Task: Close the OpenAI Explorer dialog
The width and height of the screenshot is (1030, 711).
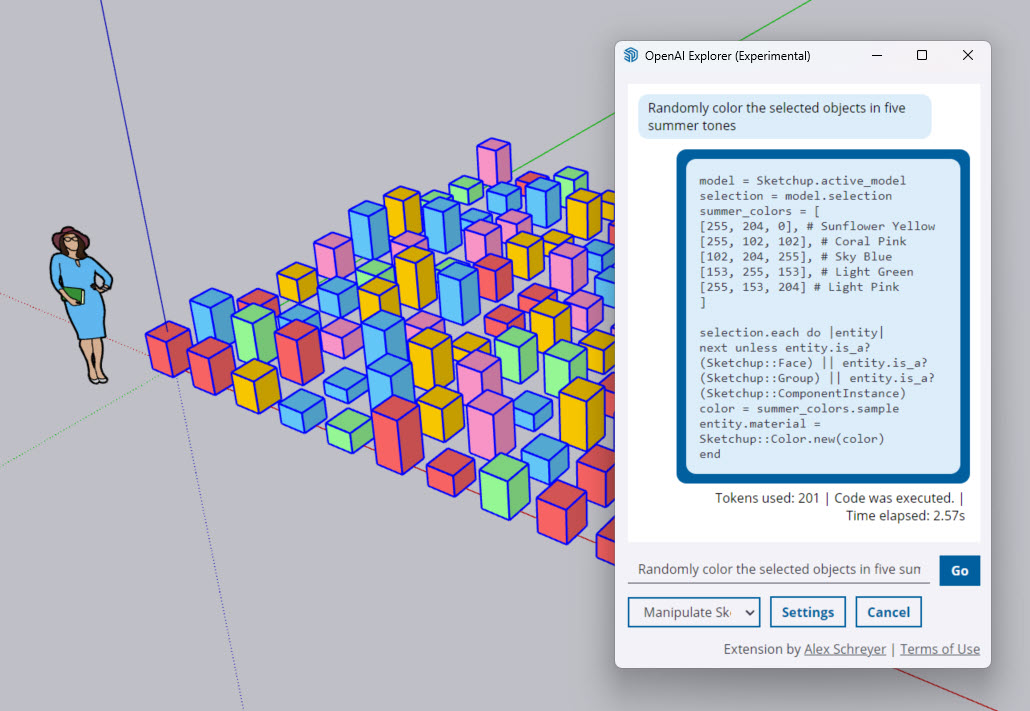Action: (x=967, y=56)
